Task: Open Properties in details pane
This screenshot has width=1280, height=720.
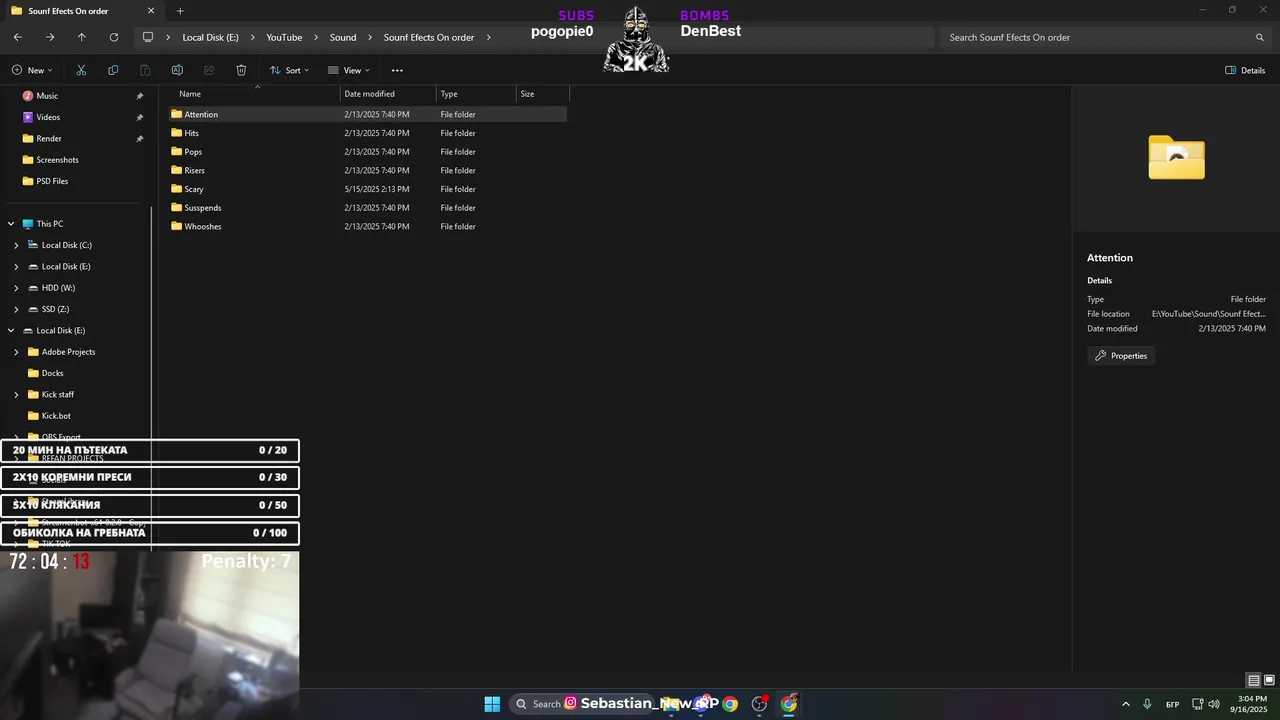Action: [x=1121, y=356]
